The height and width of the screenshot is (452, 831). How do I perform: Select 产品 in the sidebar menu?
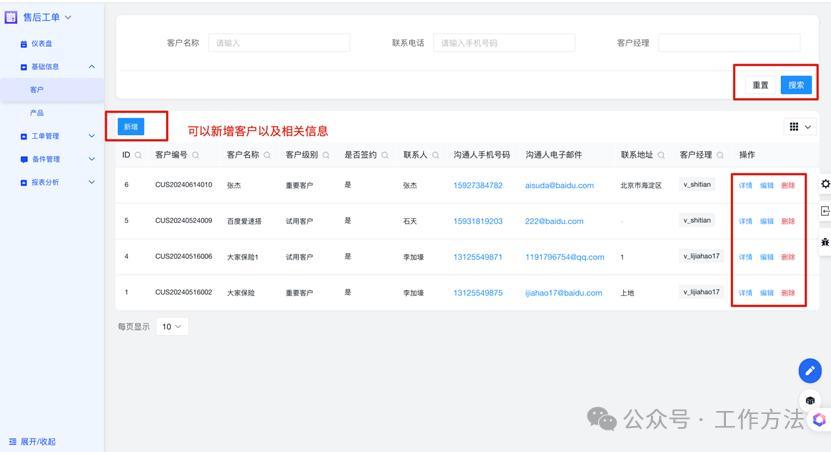(x=37, y=113)
